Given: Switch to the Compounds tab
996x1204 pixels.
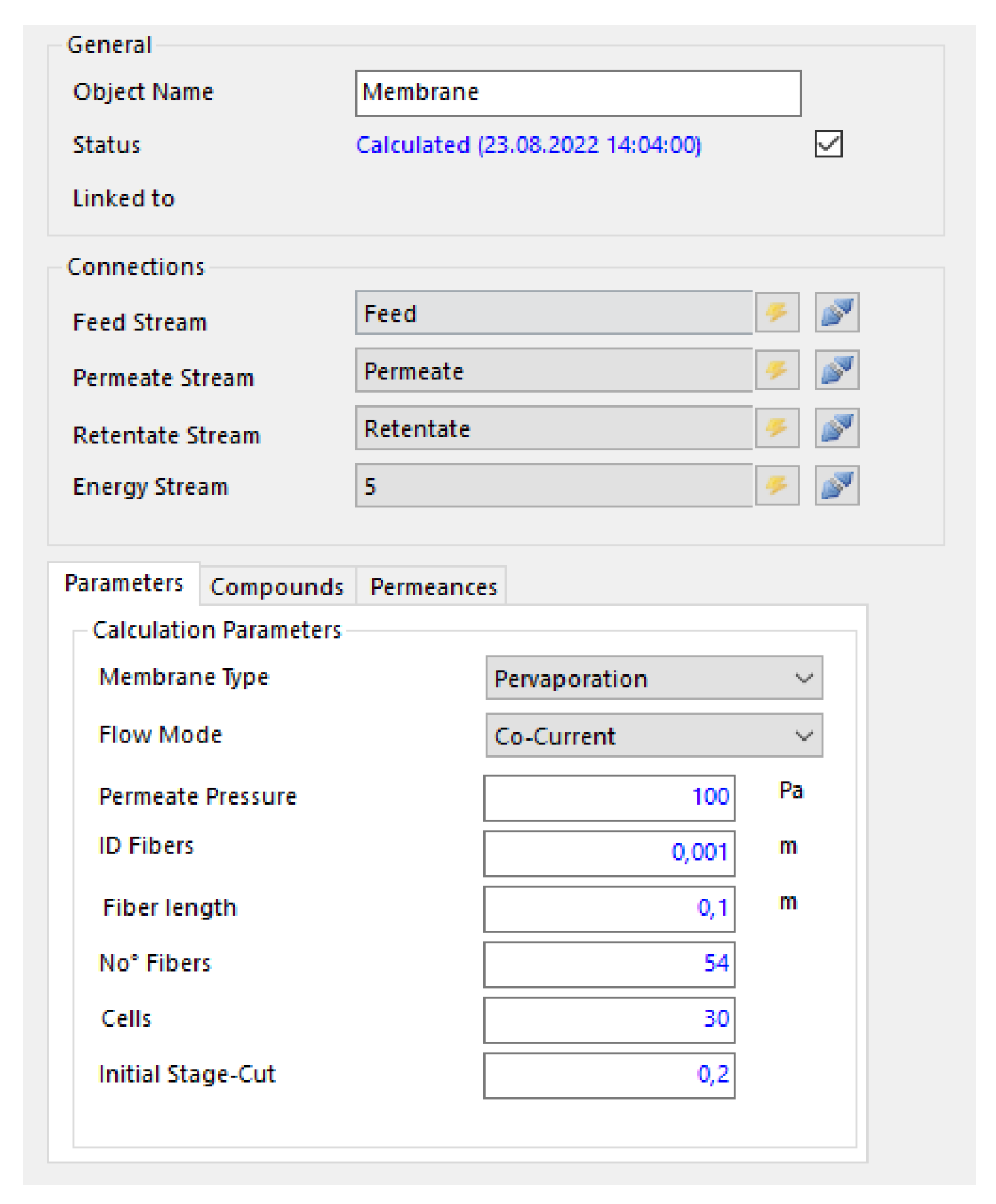Looking at the screenshot, I should (276, 587).
